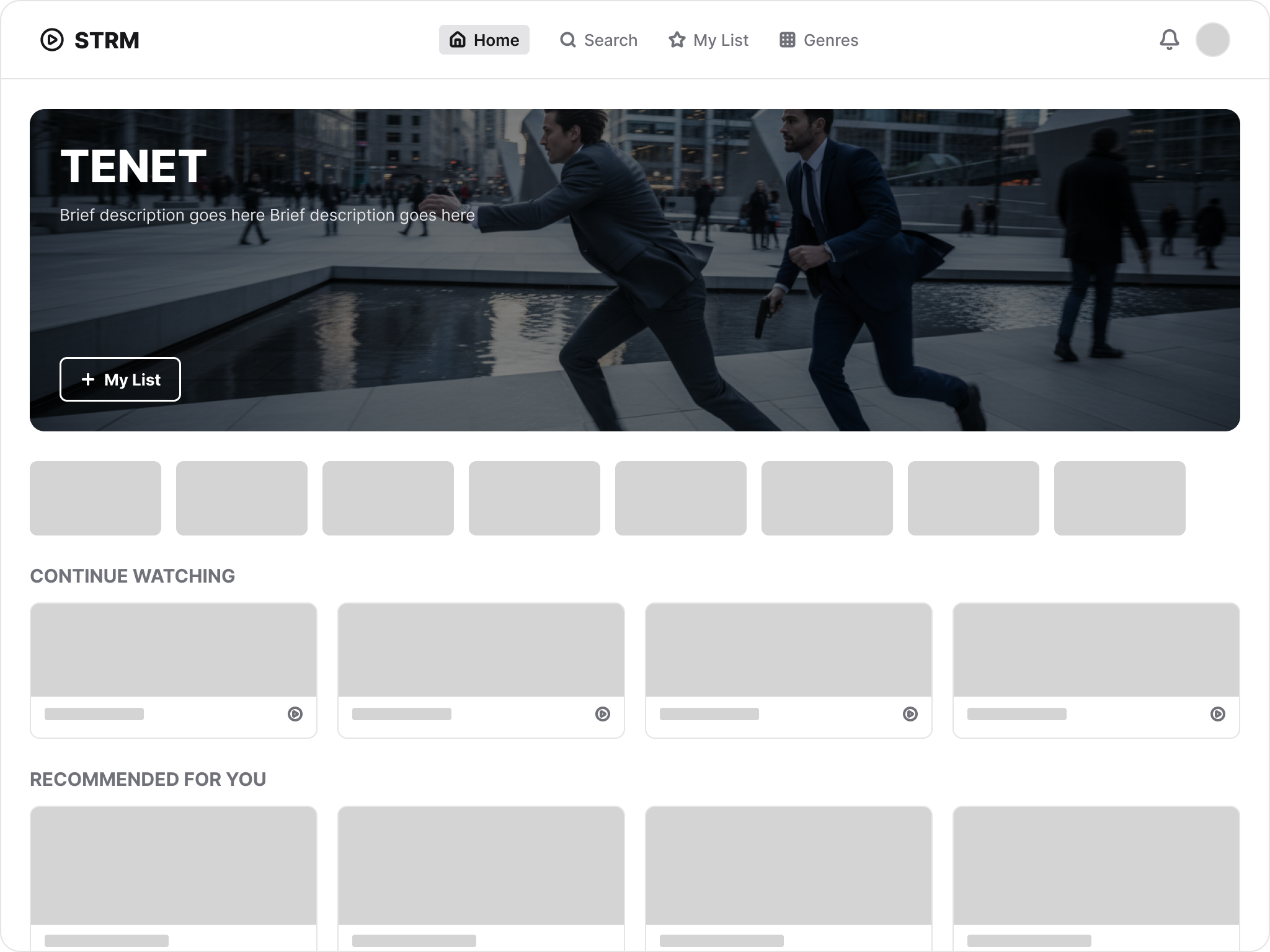Click the home icon in navigation
This screenshot has width=1270, height=952.
tap(458, 40)
